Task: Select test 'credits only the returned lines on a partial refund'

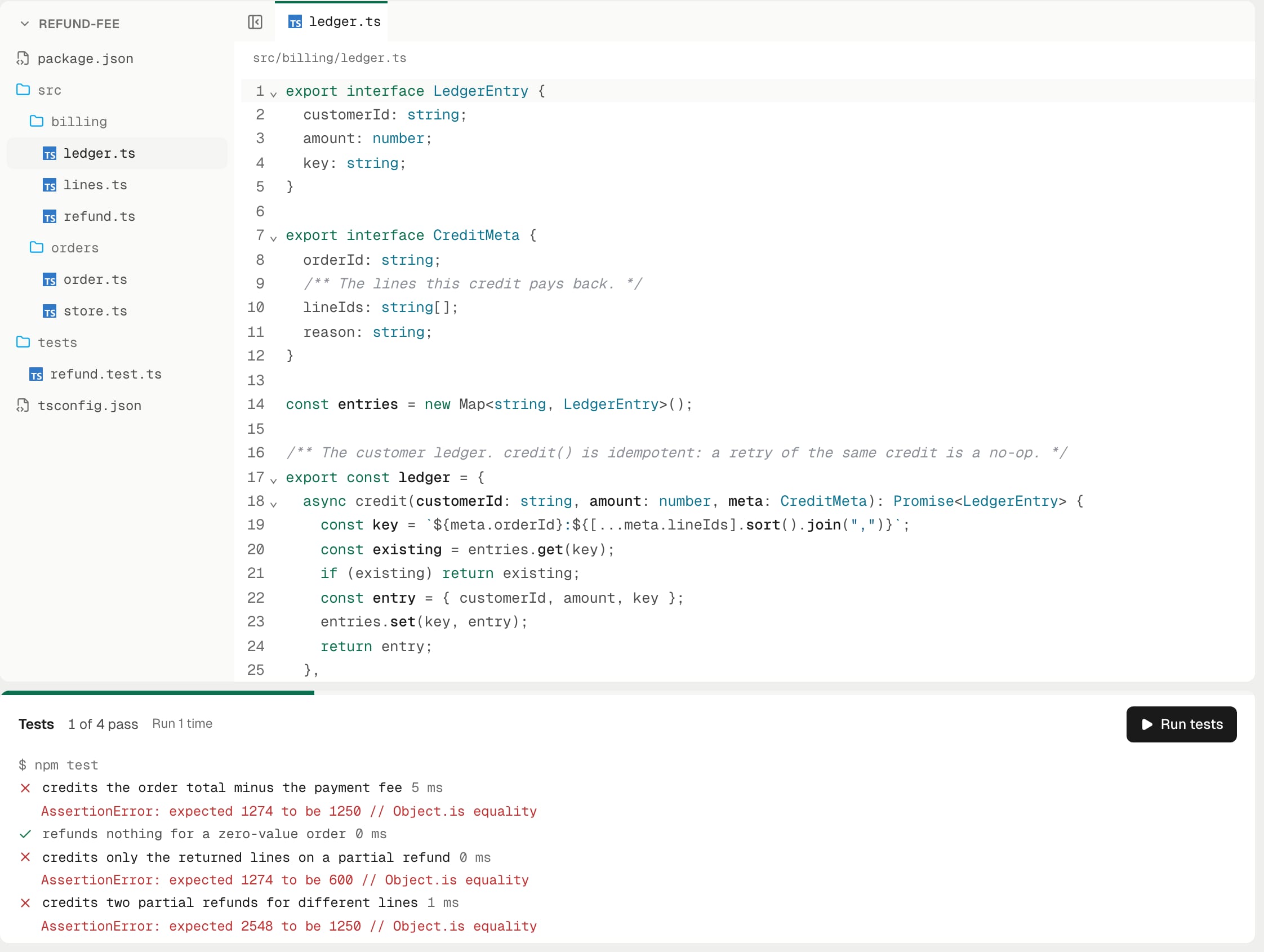Action: [x=246, y=857]
